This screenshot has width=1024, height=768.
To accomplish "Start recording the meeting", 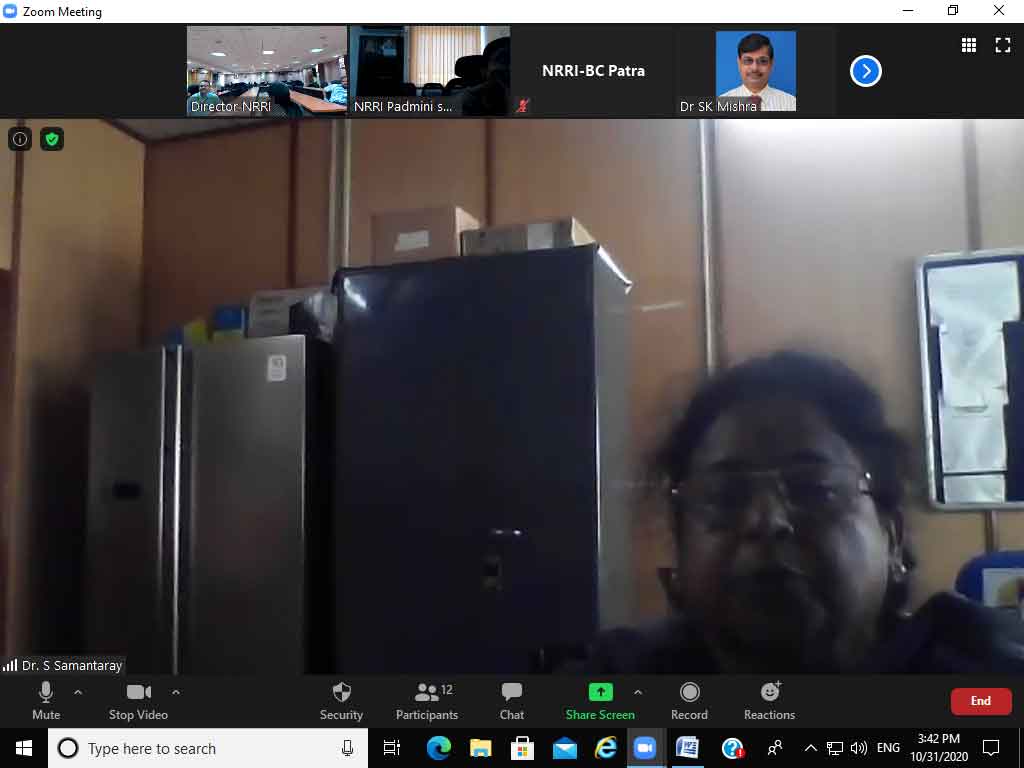I will tap(689, 701).
